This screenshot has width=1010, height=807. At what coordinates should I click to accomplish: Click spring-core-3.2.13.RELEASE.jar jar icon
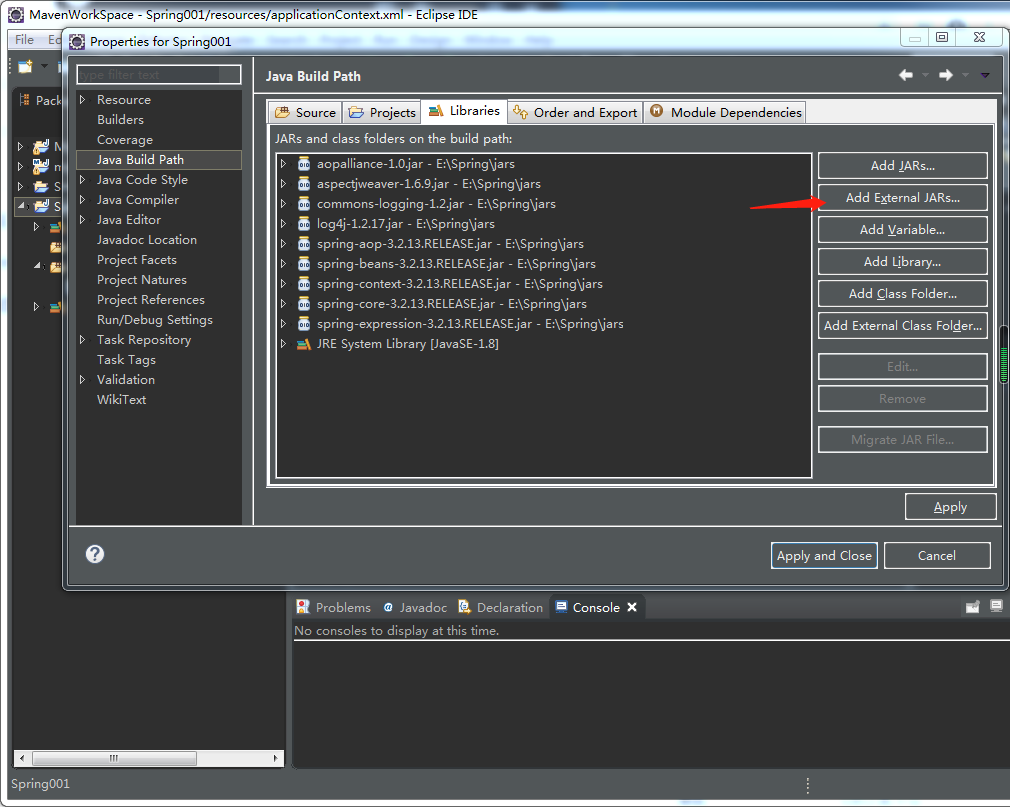click(304, 303)
